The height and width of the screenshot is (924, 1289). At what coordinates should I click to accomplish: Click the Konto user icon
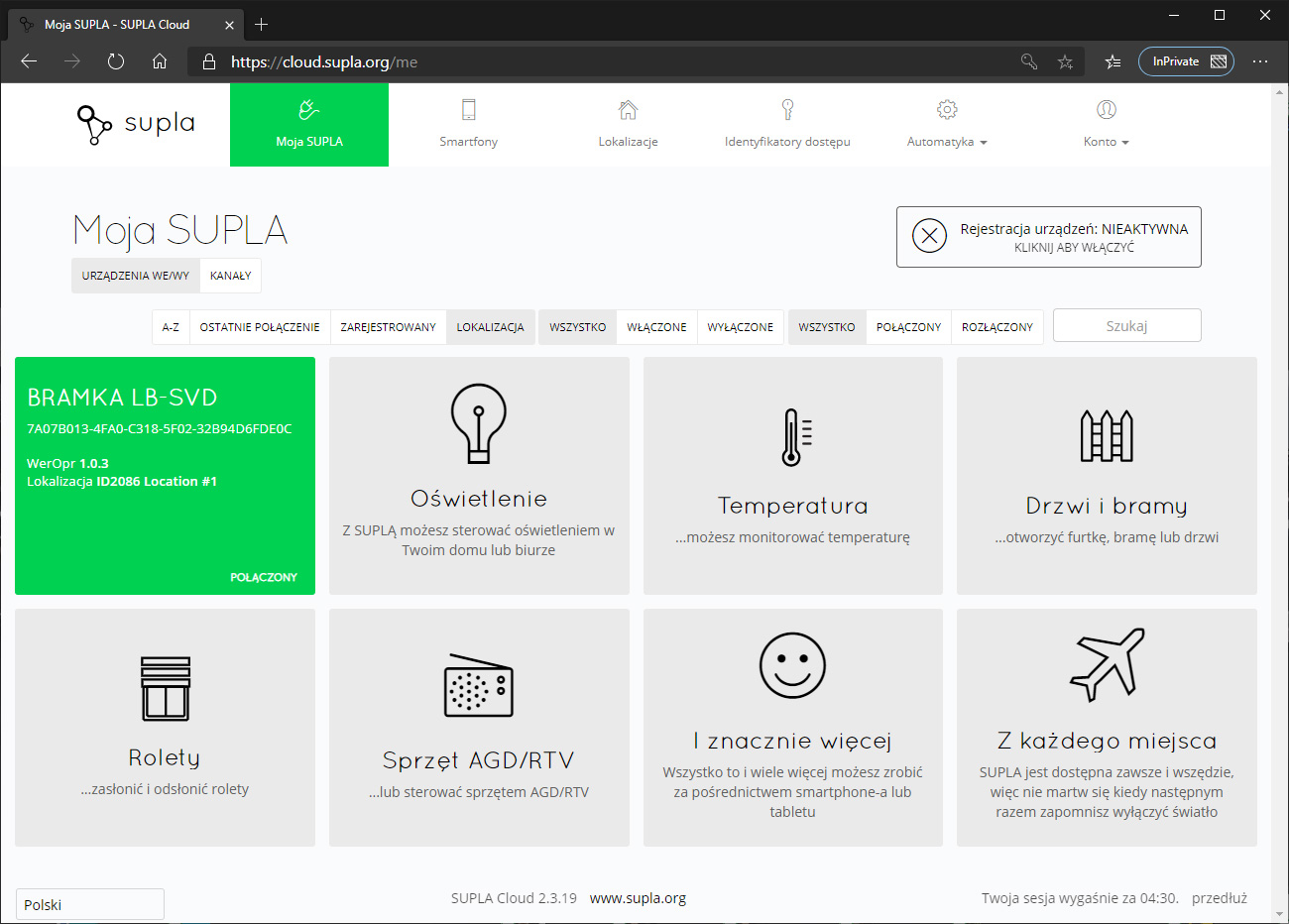pos(1107,109)
